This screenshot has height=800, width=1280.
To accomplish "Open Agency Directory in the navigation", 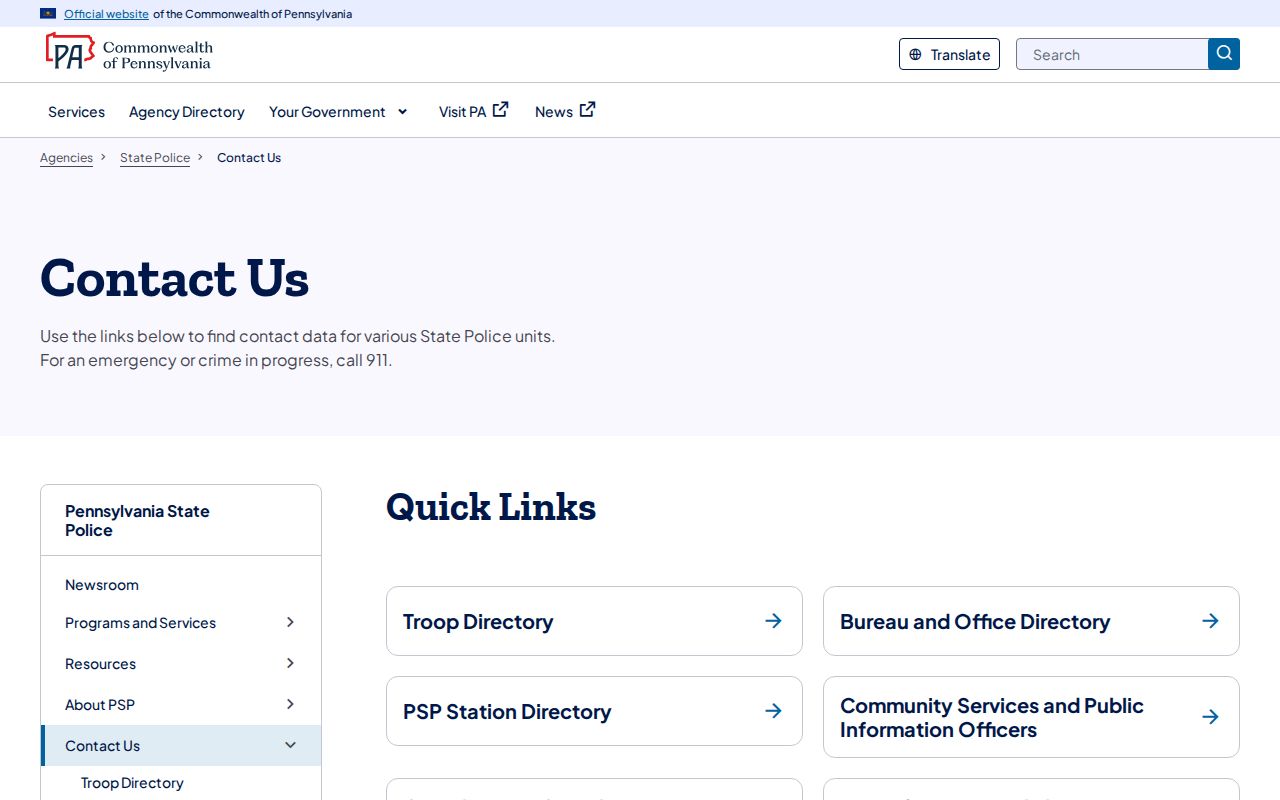I will (x=187, y=112).
